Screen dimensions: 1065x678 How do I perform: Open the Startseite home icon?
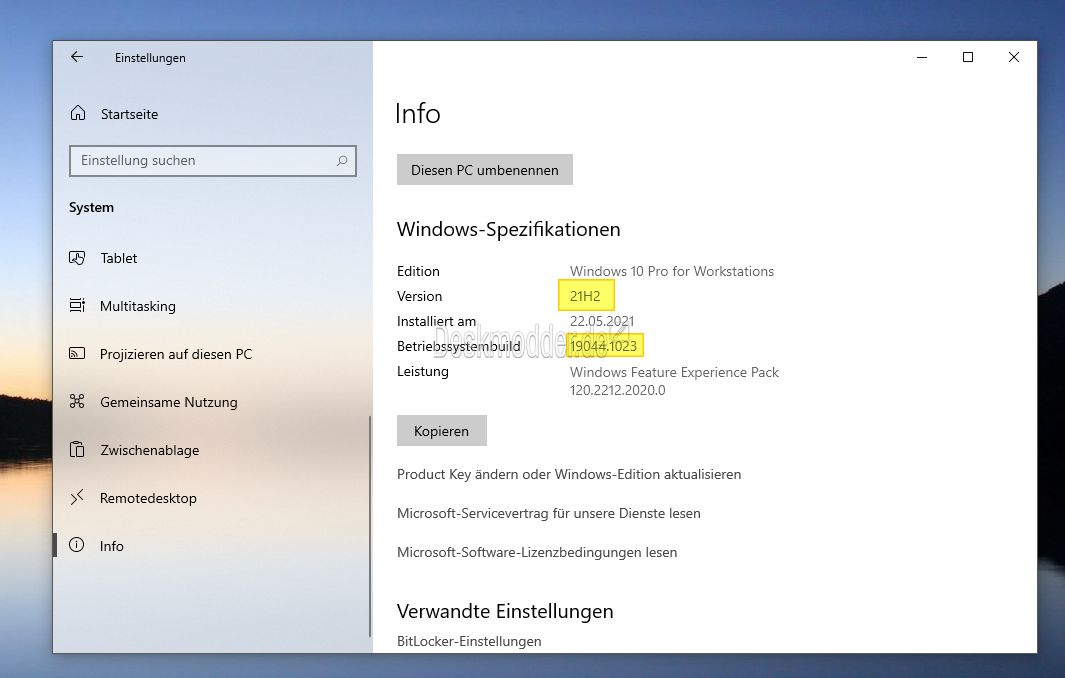[x=78, y=113]
